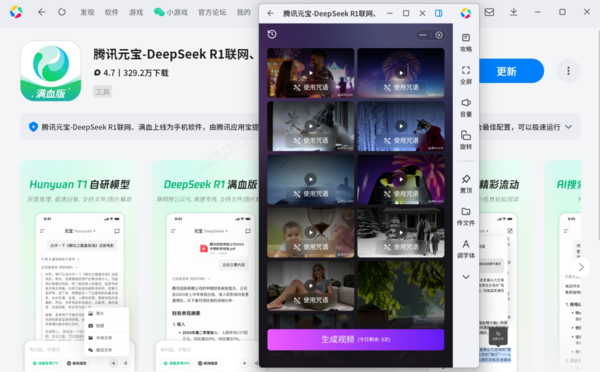Open the 传文件 file transfer icon

[x=466, y=216]
